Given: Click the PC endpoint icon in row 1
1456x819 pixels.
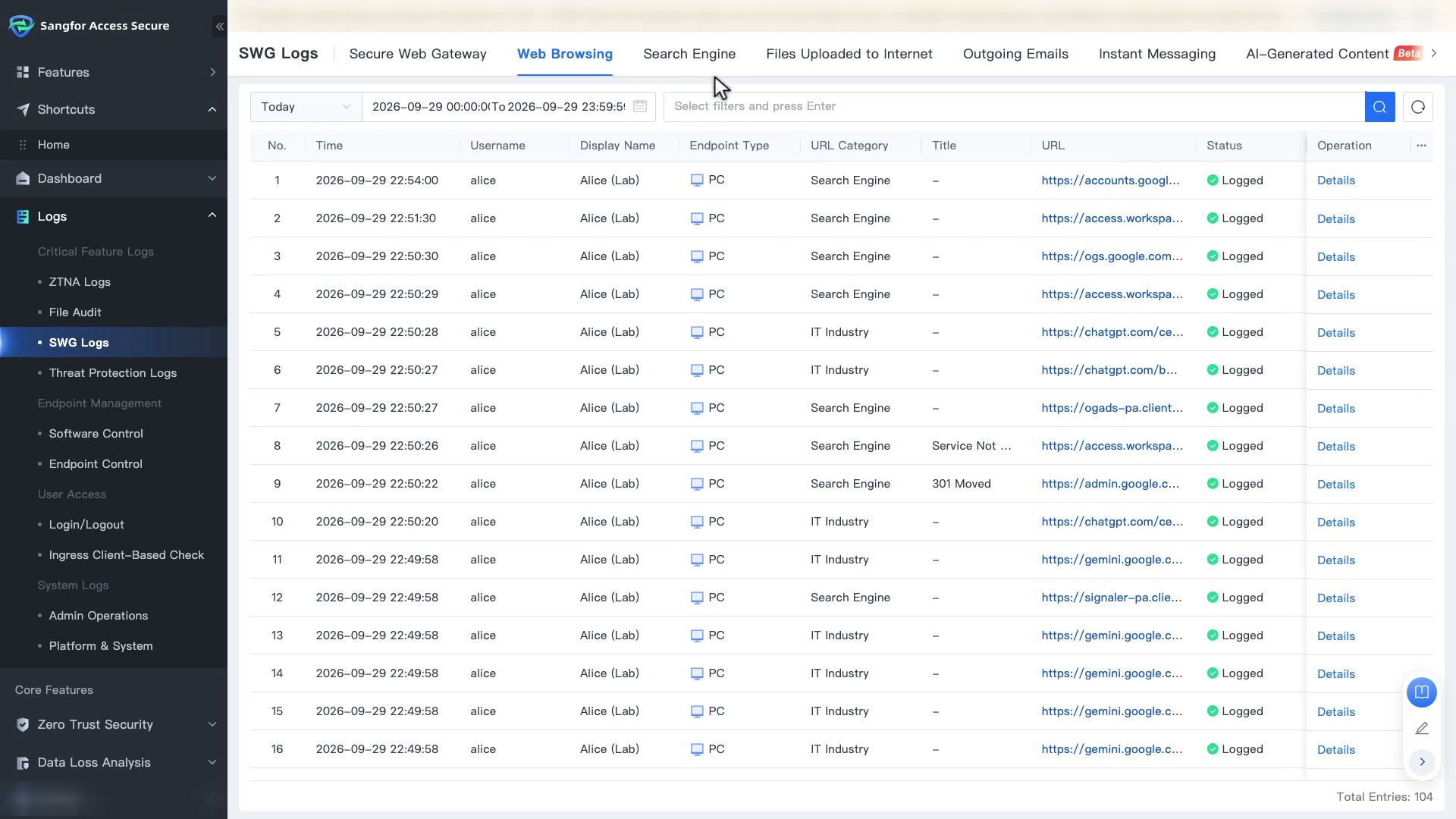Looking at the screenshot, I should [697, 180].
